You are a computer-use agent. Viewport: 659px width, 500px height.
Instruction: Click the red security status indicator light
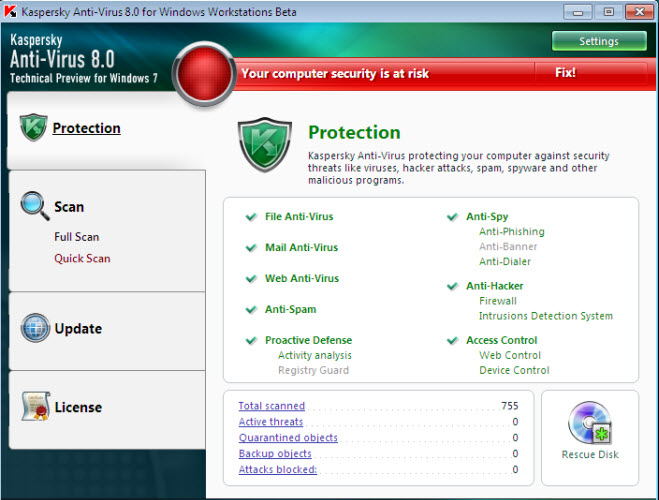[204, 73]
